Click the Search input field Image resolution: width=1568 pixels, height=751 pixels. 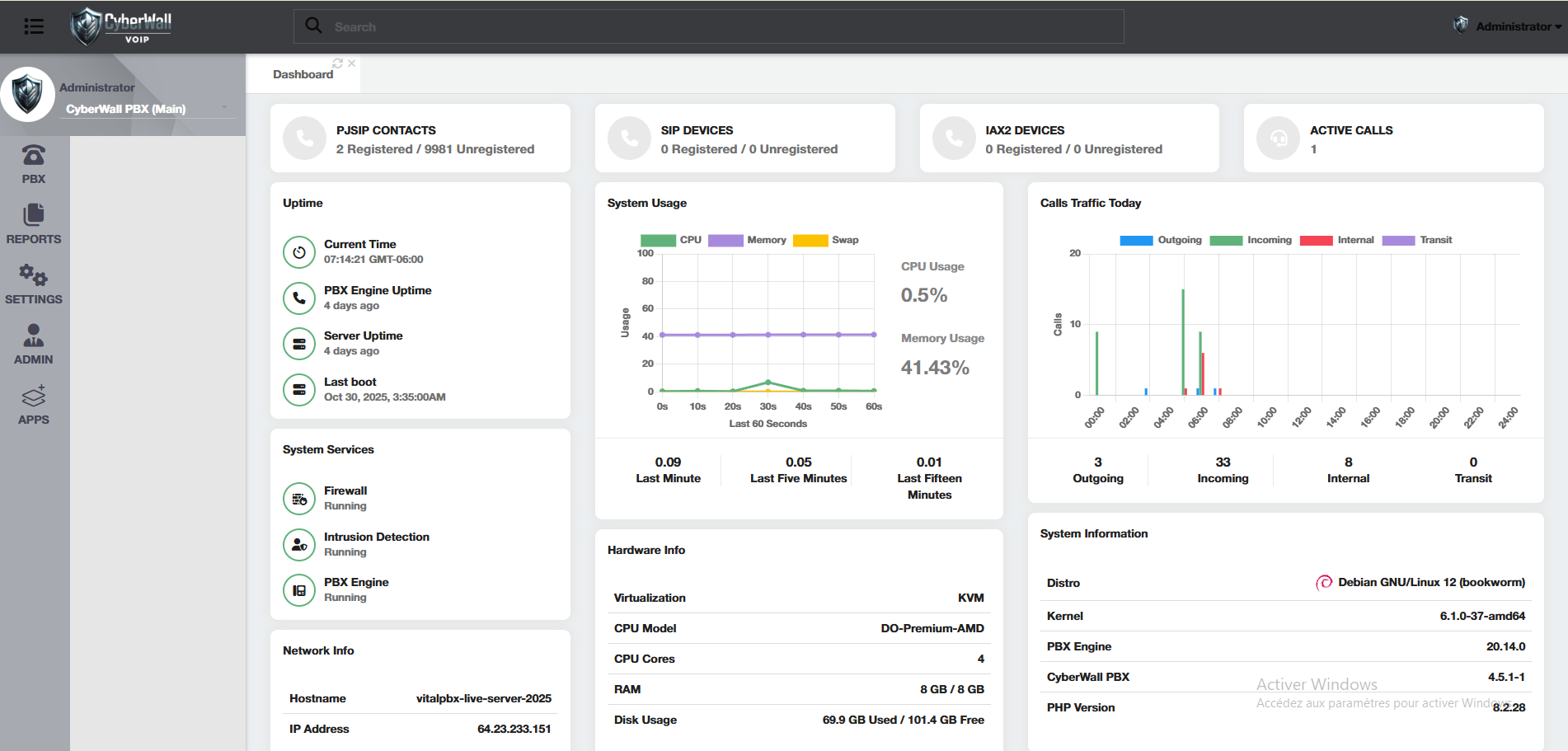[x=709, y=26]
